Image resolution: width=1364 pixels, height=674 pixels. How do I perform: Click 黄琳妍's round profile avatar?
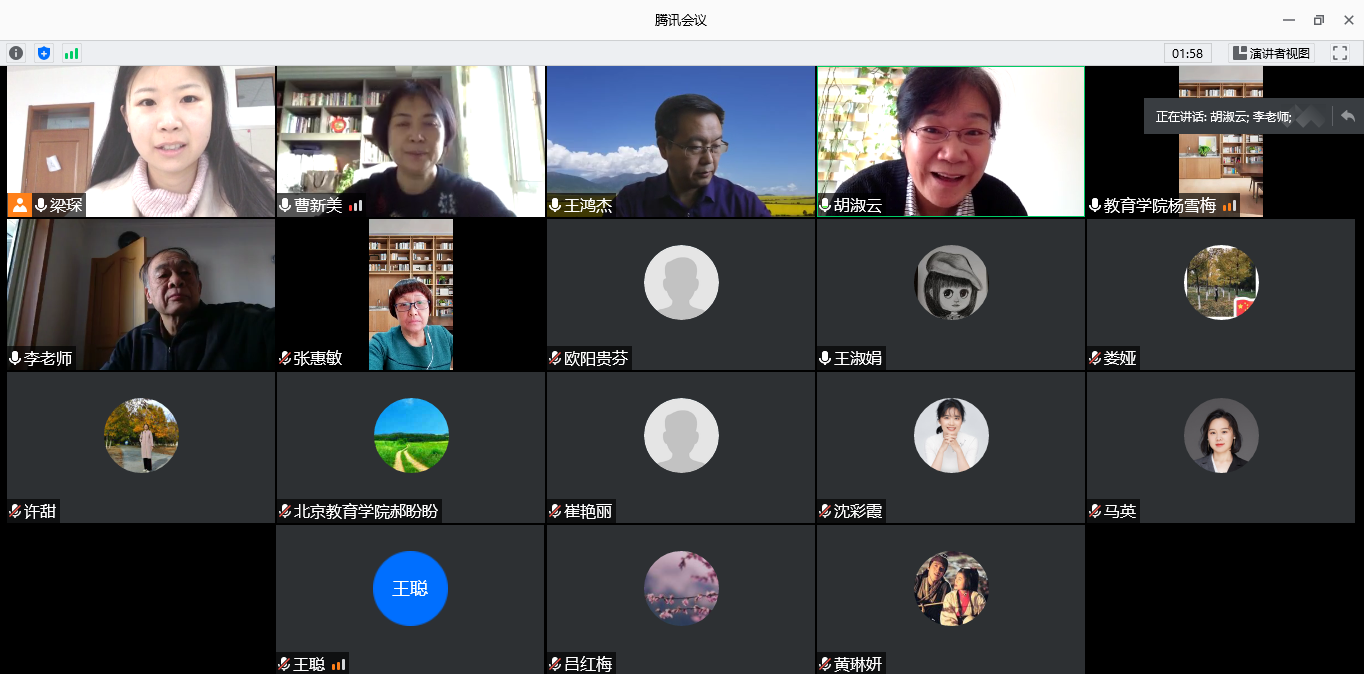pos(951,589)
